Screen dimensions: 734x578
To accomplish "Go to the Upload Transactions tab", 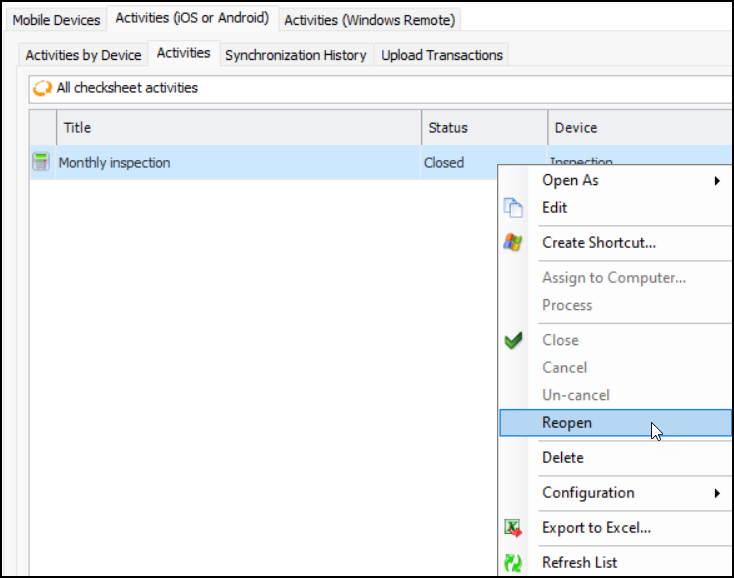I will 441,55.
